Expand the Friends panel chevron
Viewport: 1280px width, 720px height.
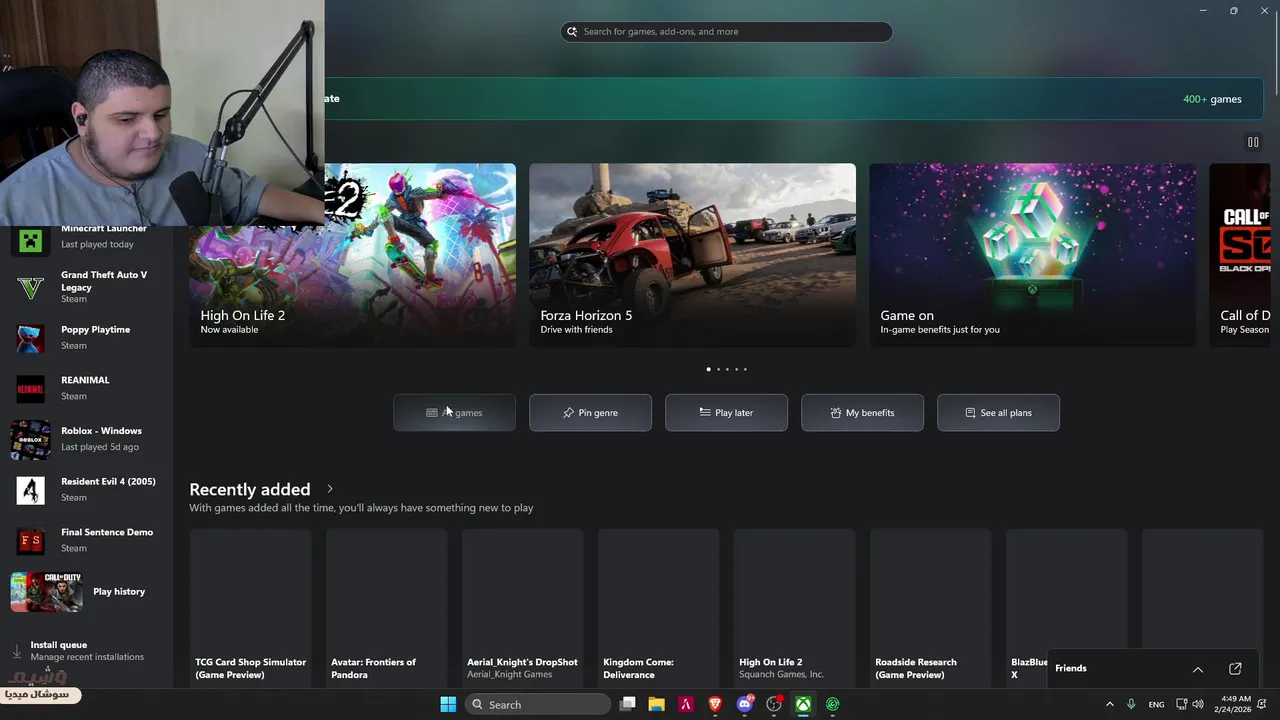pyautogui.click(x=1197, y=669)
